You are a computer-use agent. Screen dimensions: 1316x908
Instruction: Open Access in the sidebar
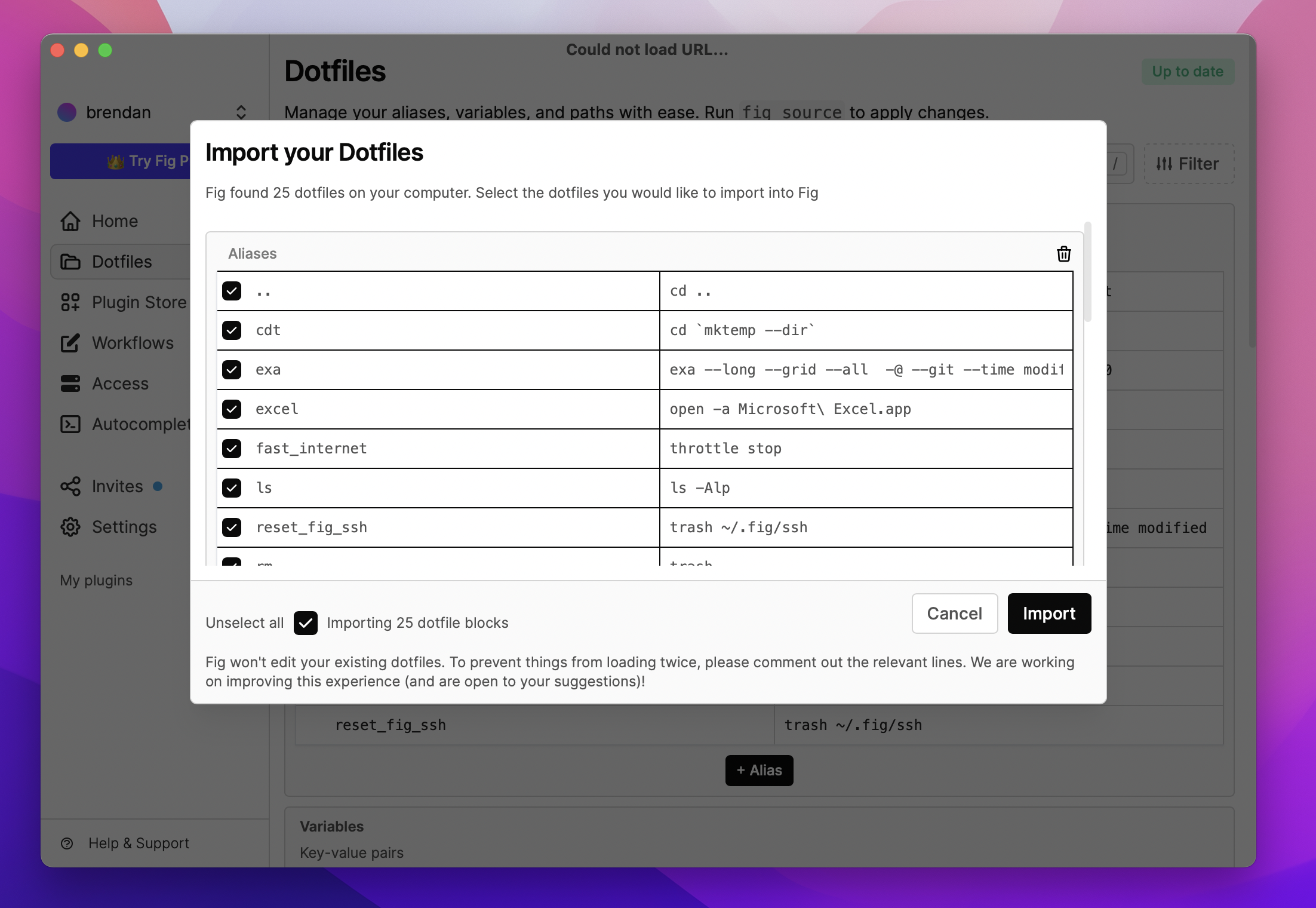pos(120,384)
